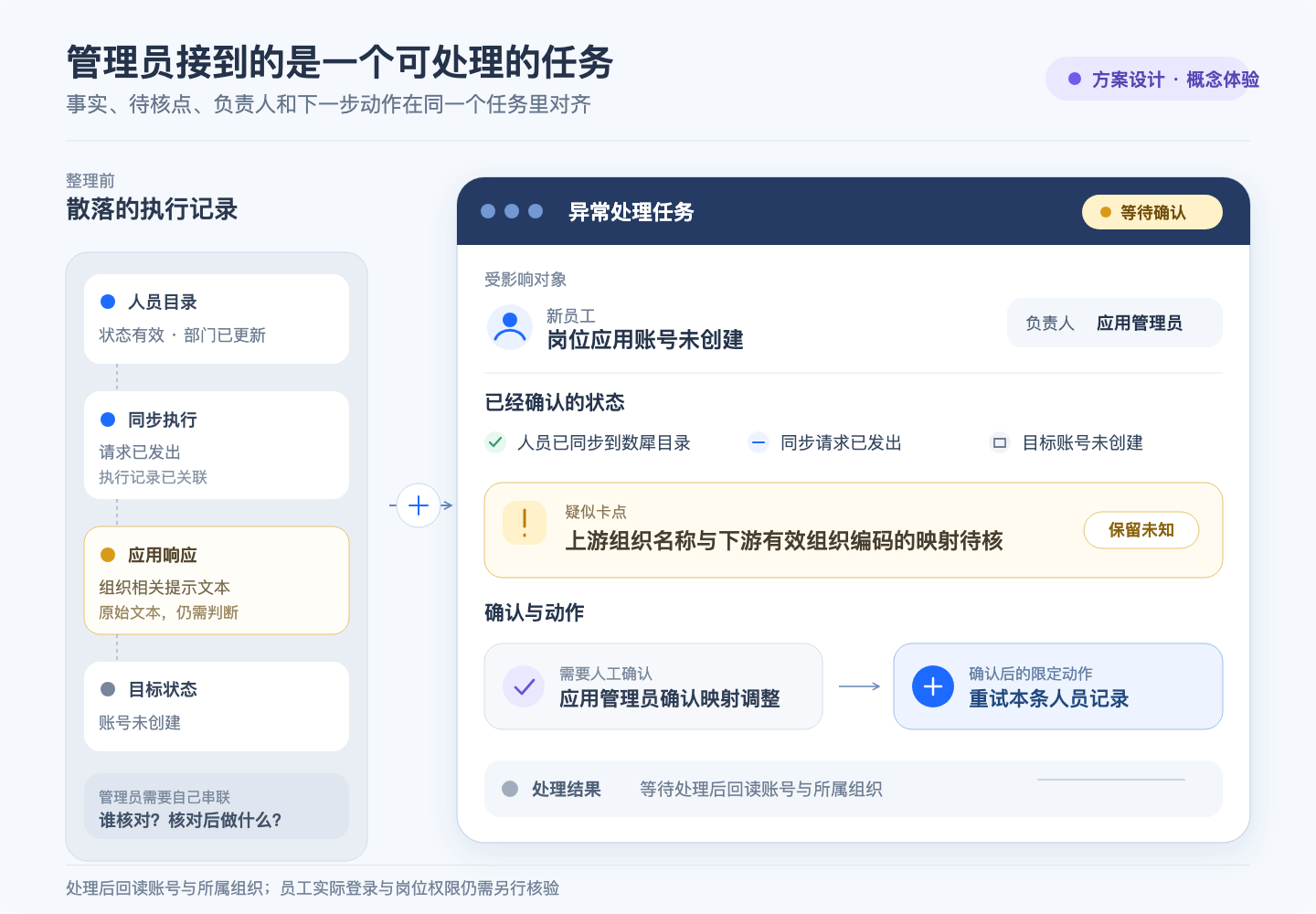Click the gray dot beside 处理结果
Screen dimensions: 1316x914
click(510, 789)
